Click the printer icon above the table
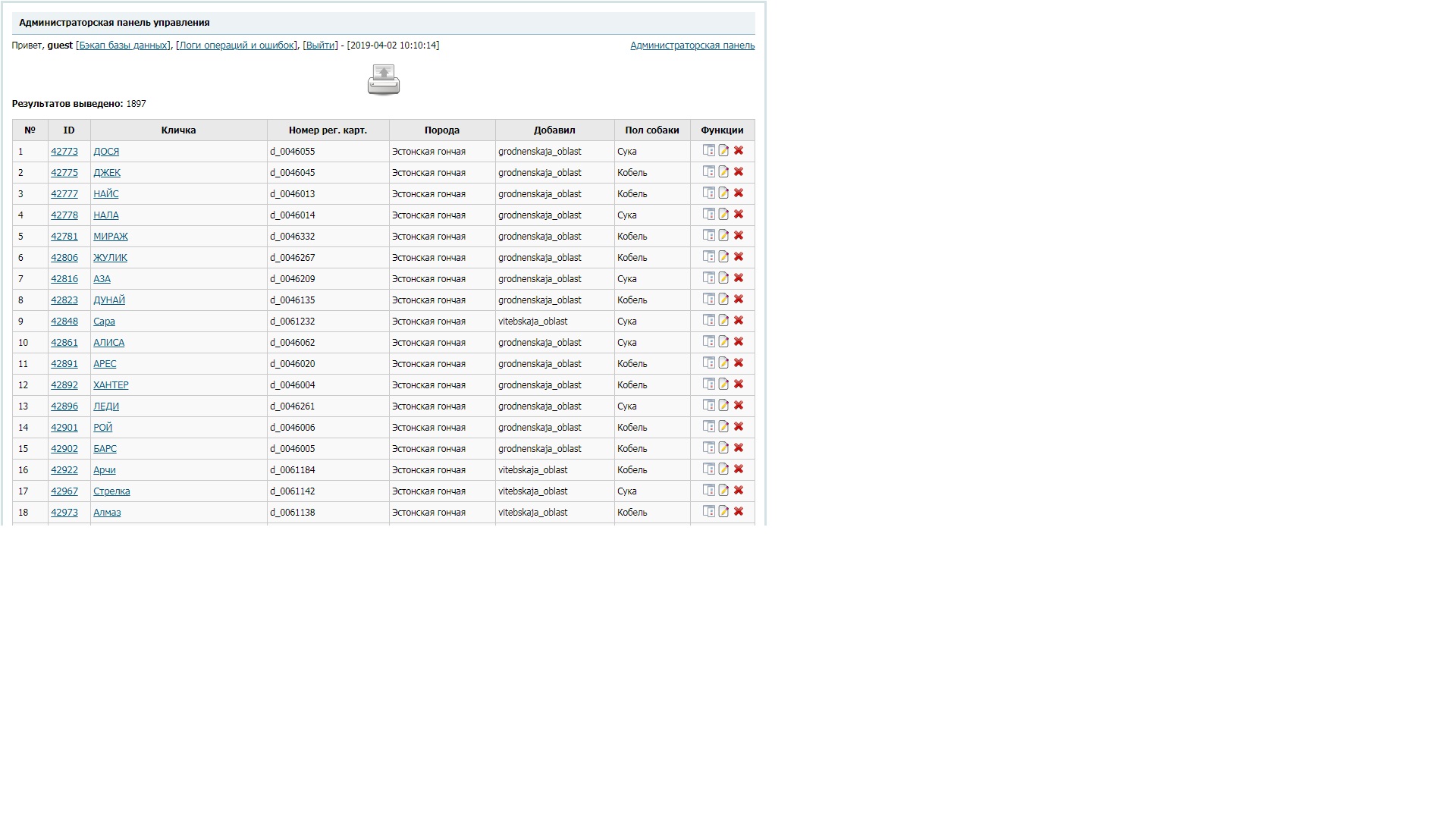Screen dimensions: 1456x819 click(383, 80)
